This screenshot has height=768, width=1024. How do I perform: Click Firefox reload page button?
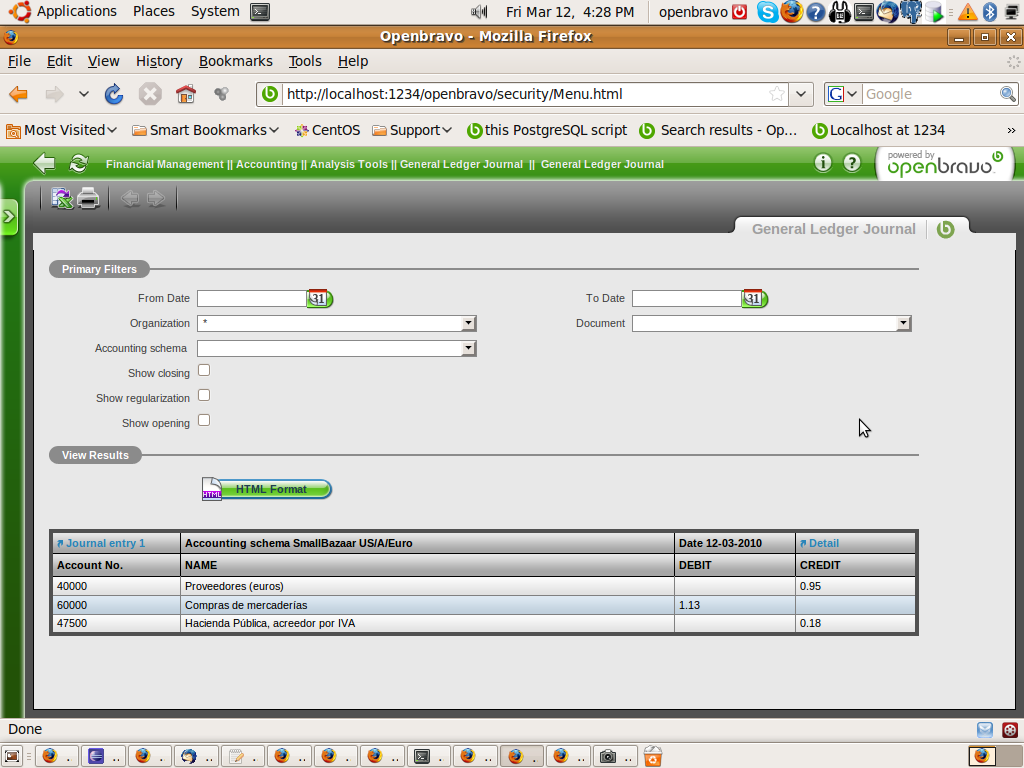click(114, 94)
